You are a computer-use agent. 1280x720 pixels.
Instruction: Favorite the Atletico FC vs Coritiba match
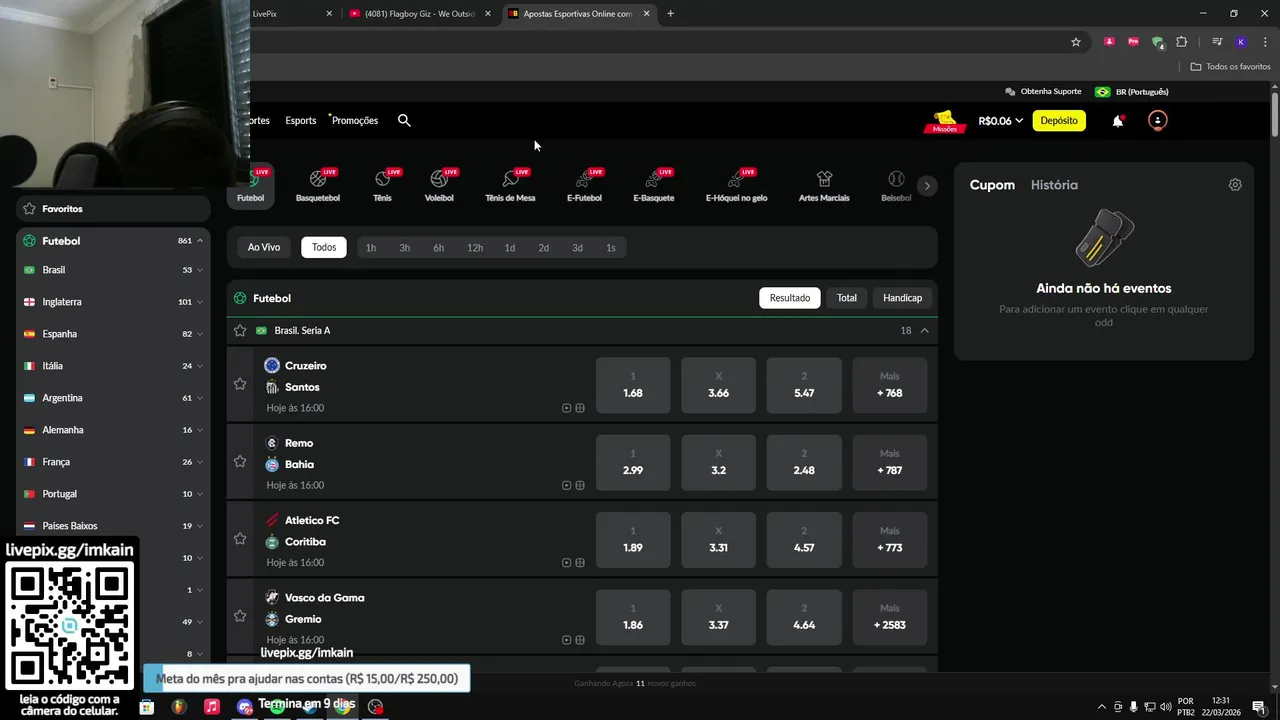coord(240,539)
